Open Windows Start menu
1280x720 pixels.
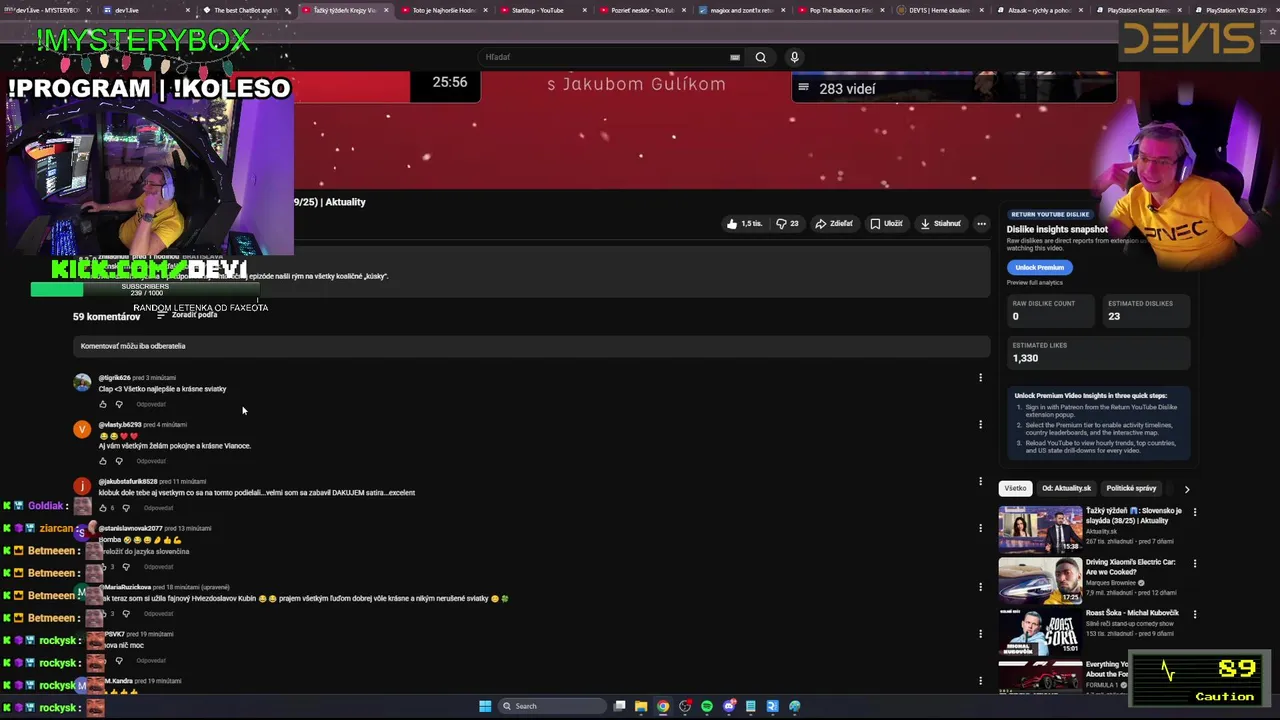click(x=485, y=706)
